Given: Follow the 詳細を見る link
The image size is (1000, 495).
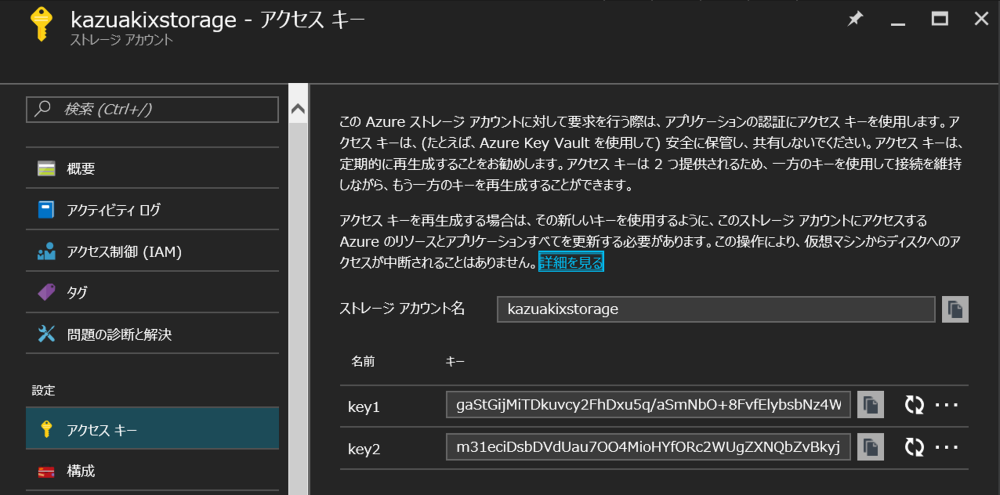Looking at the screenshot, I should [x=571, y=262].
